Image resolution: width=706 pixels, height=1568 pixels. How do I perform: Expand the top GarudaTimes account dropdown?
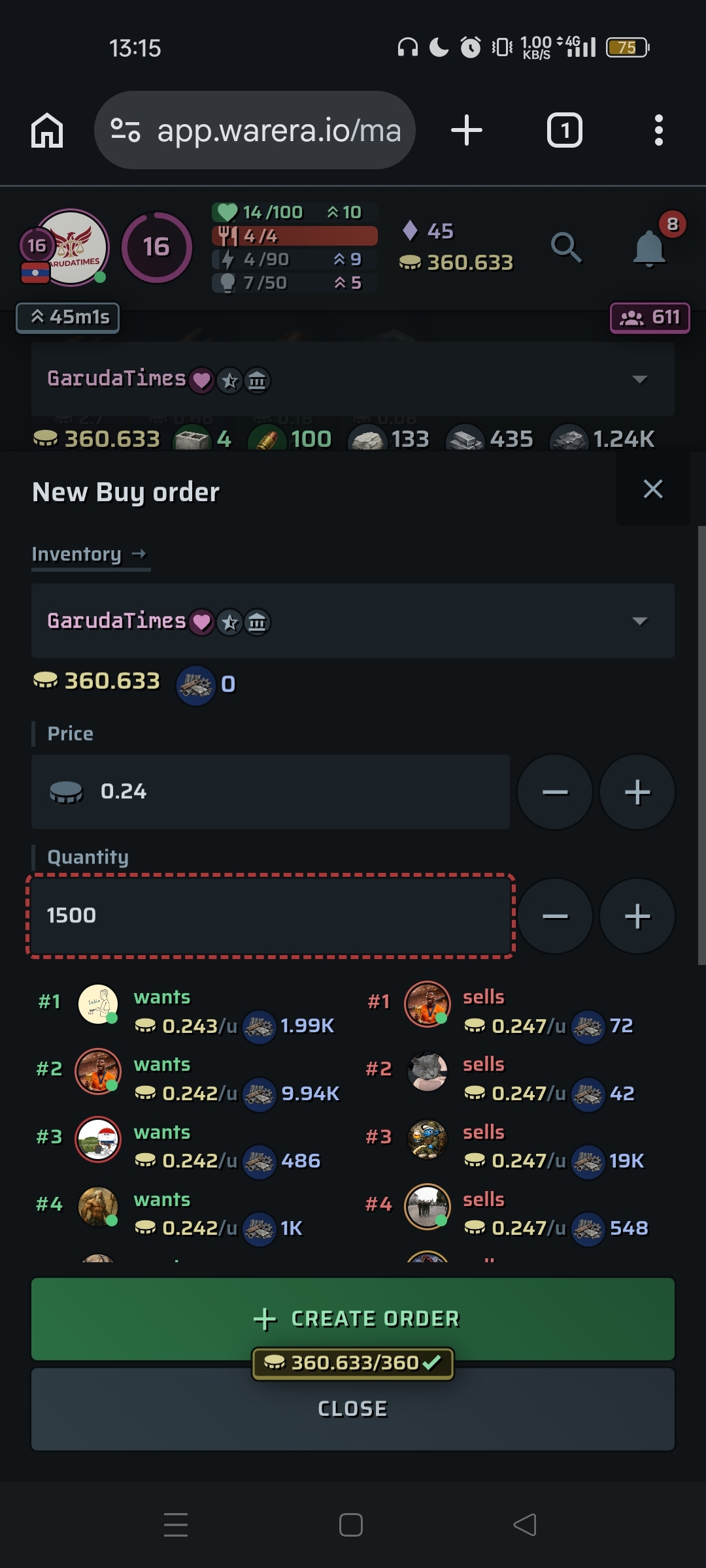click(x=639, y=379)
